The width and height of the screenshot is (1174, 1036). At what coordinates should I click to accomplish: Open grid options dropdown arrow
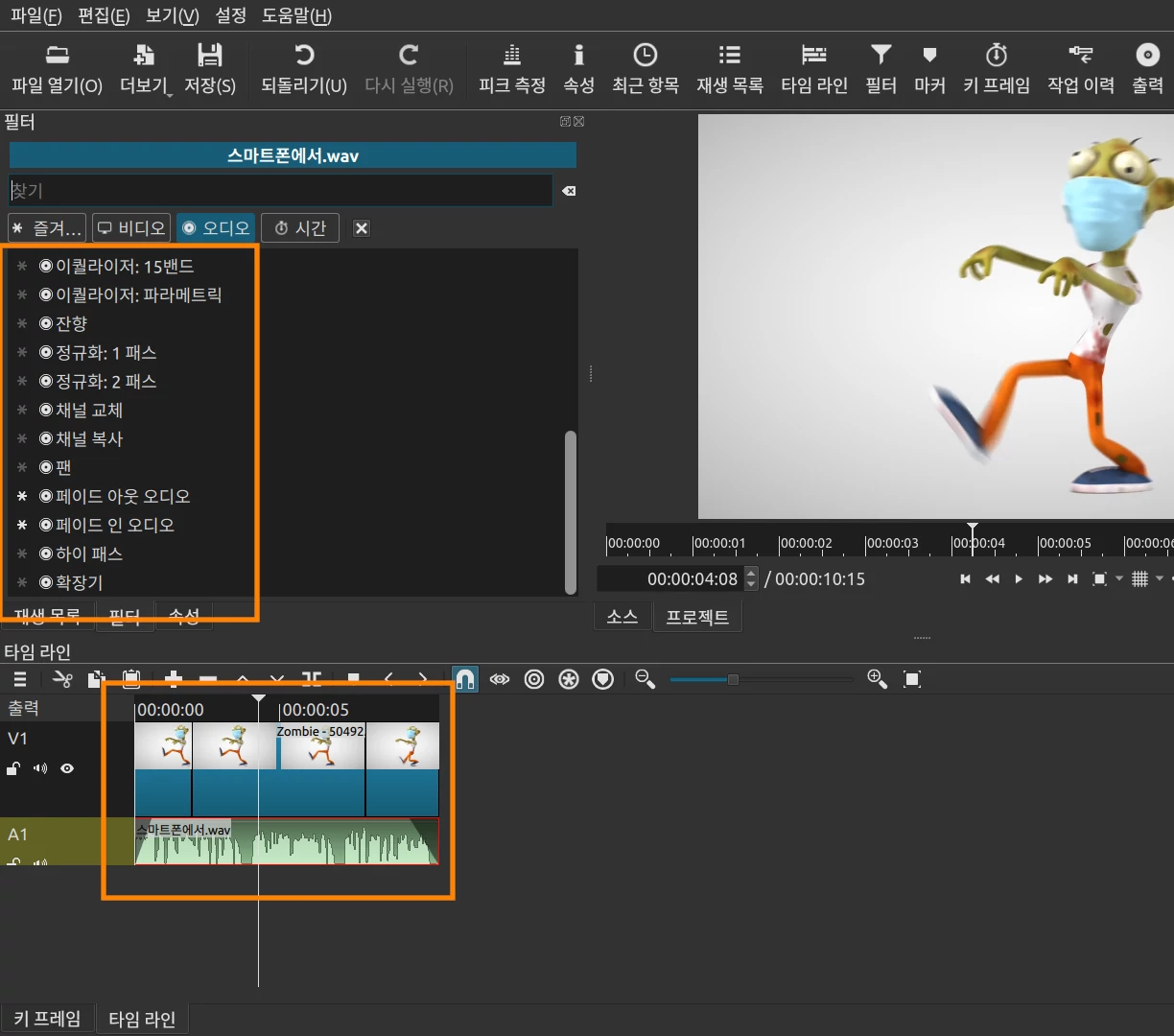[x=1159, y=578]
